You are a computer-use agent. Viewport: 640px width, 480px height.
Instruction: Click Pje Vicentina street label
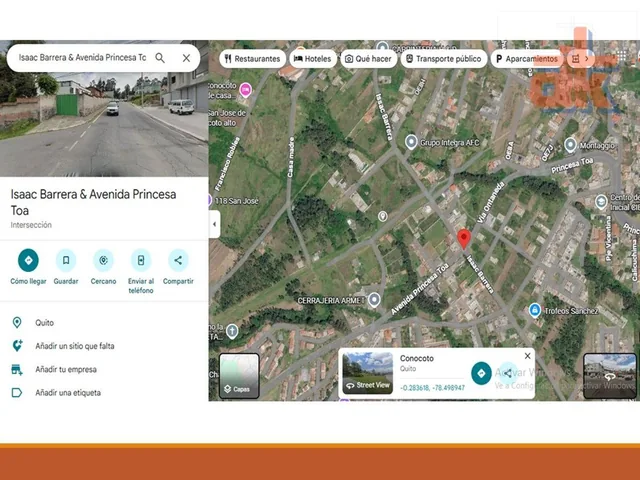609,239
